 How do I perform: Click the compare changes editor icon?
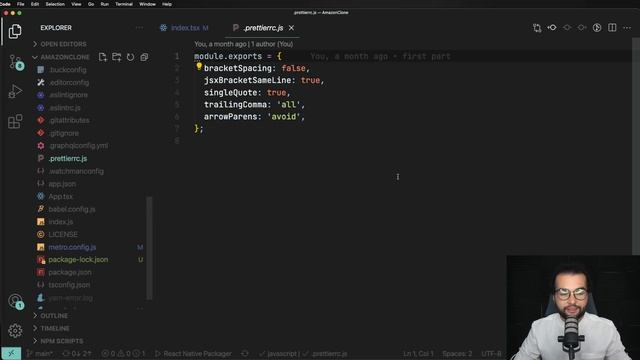pyautogui.click(x=537, y=28)
